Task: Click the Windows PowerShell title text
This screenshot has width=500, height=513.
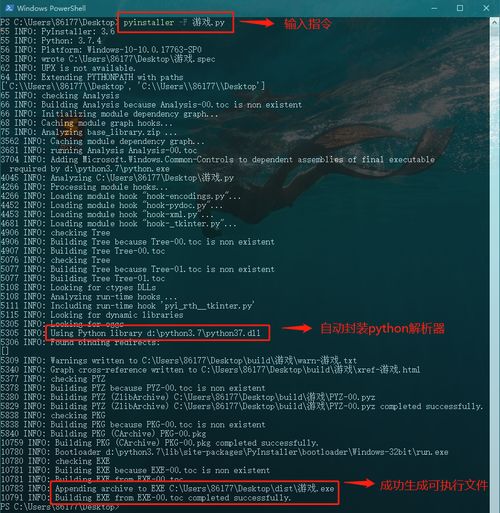Action: click(51, 8)
